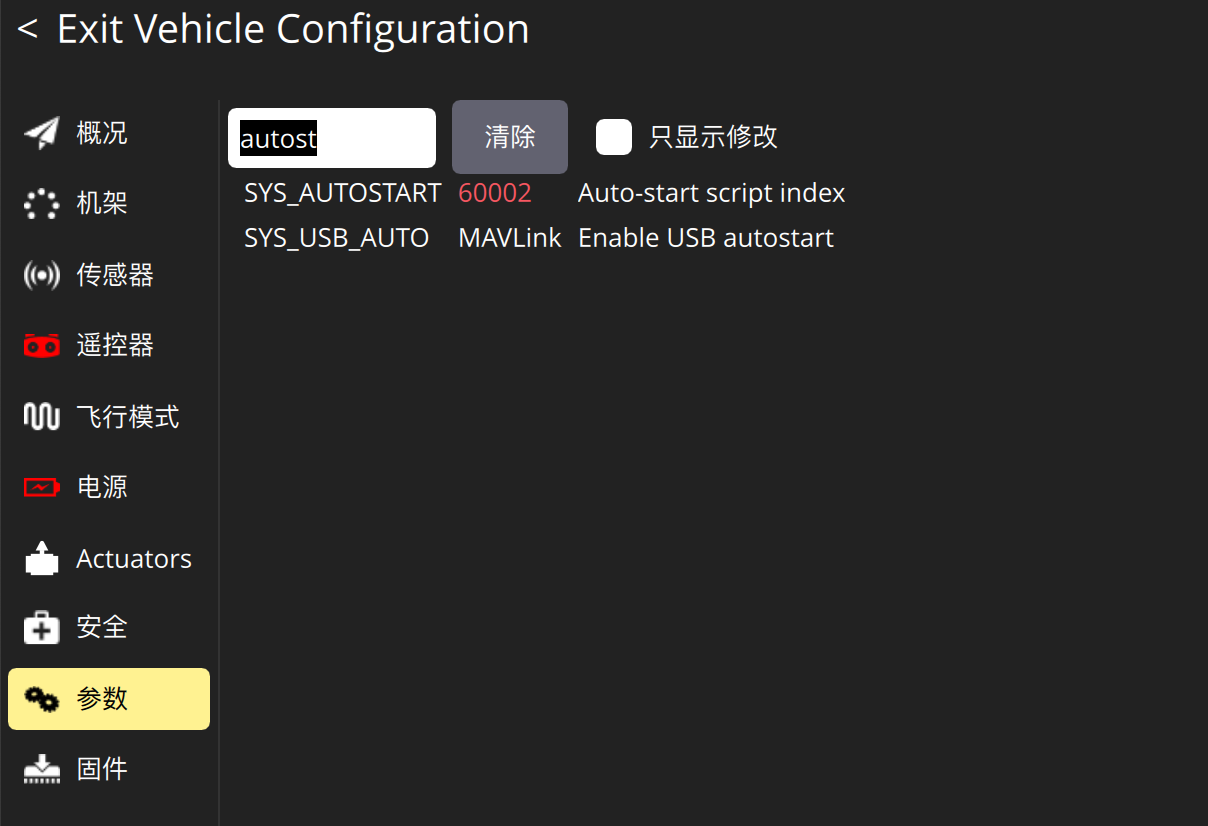Viewport: 1208px width, 826px height.
Task: Open the 传感器 sensors tab label
Action: point(115,275)
